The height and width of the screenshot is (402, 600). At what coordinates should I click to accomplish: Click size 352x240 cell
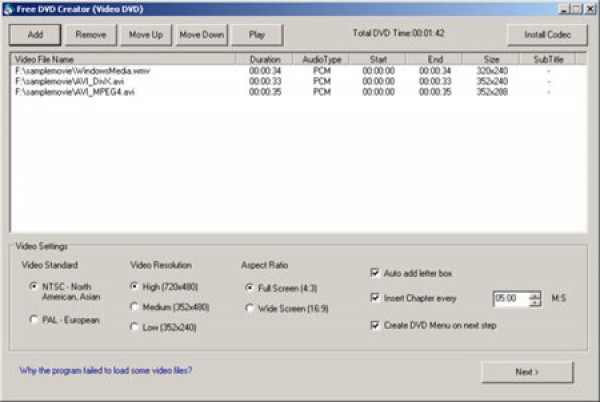coord(492,81)
